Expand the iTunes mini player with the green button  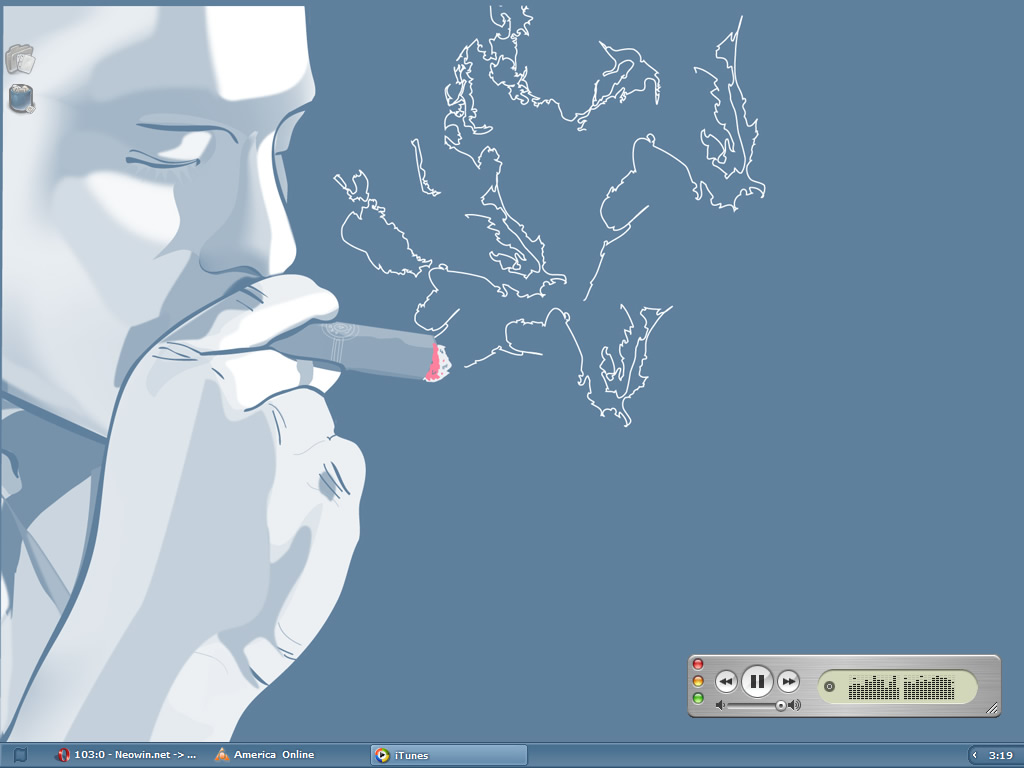(x=697, y=699)
